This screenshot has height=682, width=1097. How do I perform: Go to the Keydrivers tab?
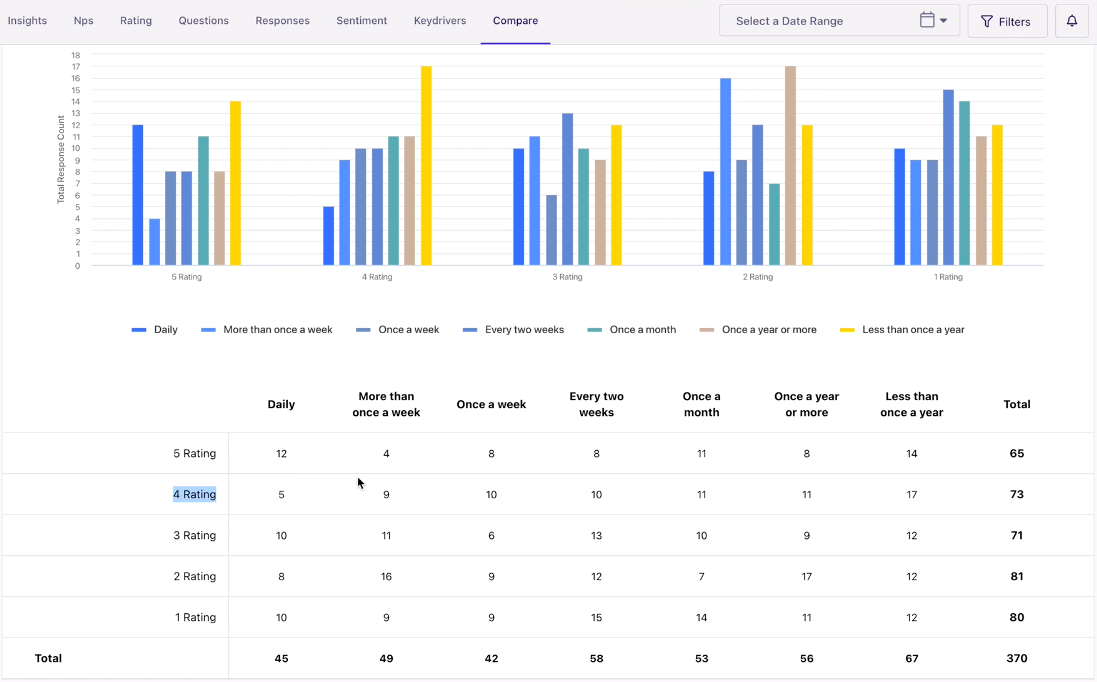pos(440,20)
